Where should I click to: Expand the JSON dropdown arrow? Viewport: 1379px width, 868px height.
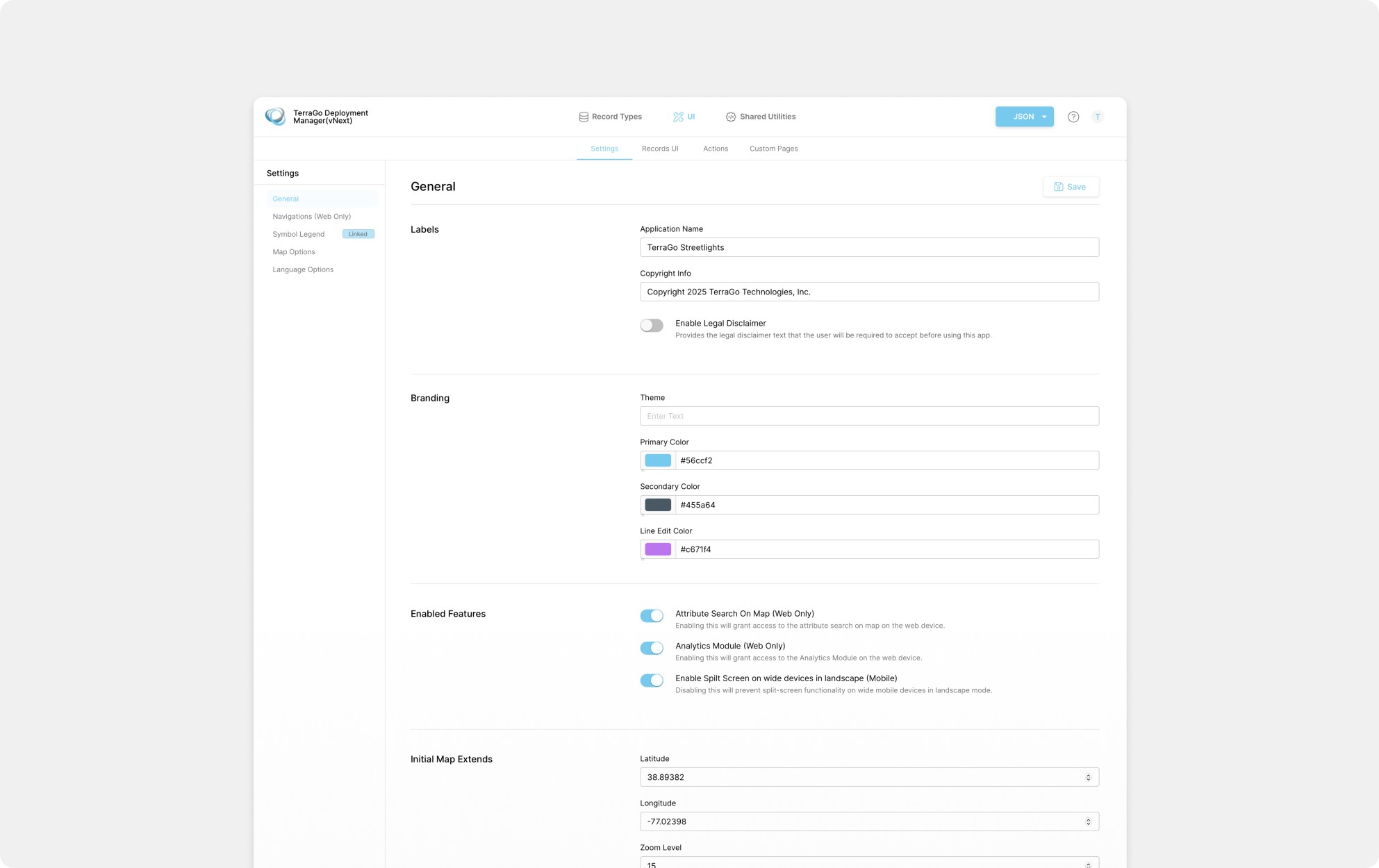coord(1043,117)
